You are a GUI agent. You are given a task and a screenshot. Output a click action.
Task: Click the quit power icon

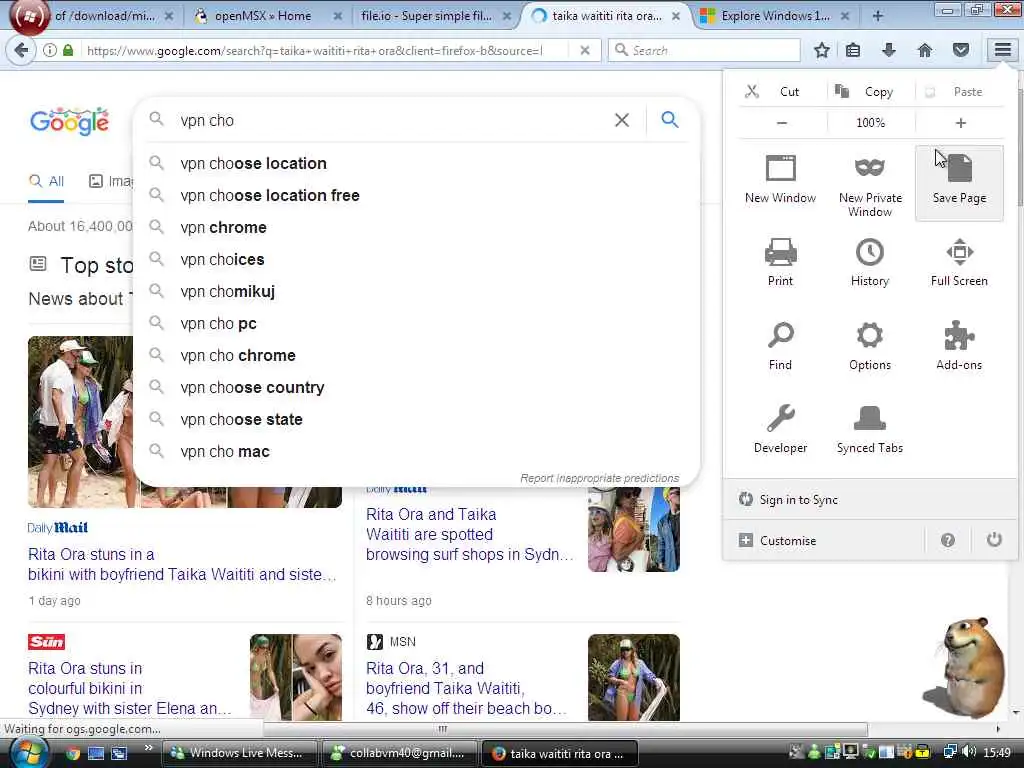[994, 540]
